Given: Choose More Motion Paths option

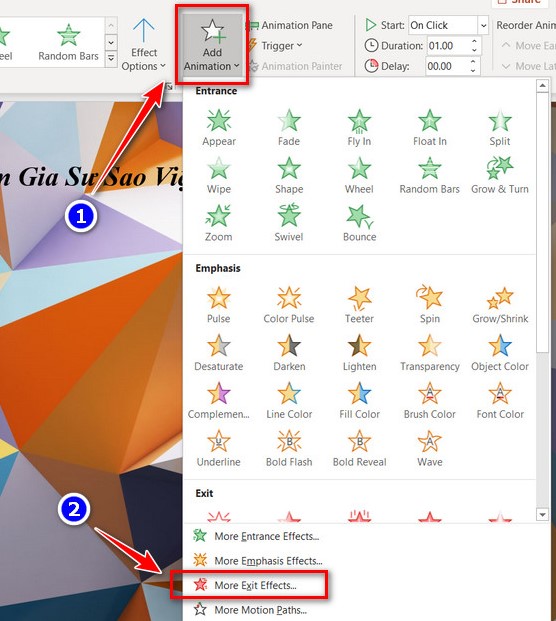Looking at the screenshot, I should click(x=249, y=610).
